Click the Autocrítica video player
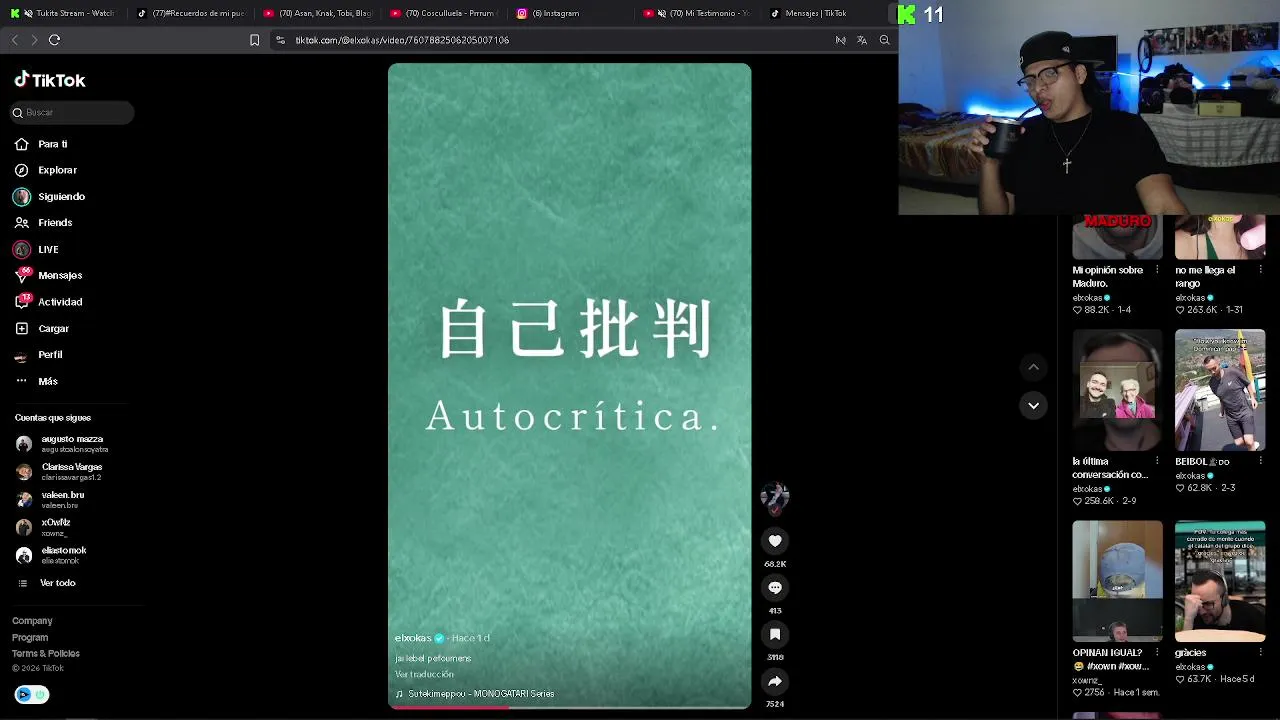This screenshot has width=1280, height=720. (x=570, y=386)
